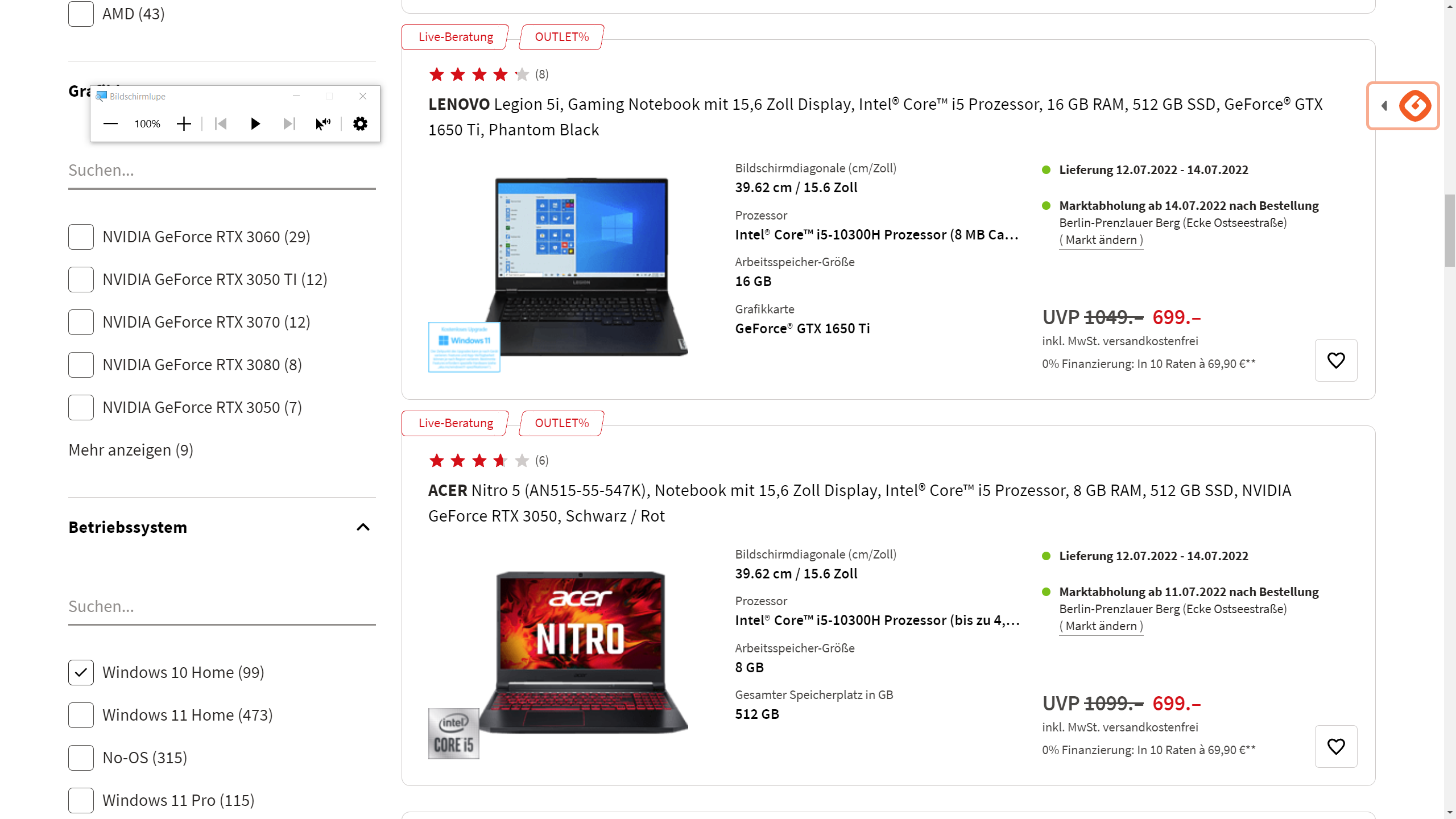The image size is (1456, 819).
Task: Start reading with Magnifier play button
Action: click(255, 123)
